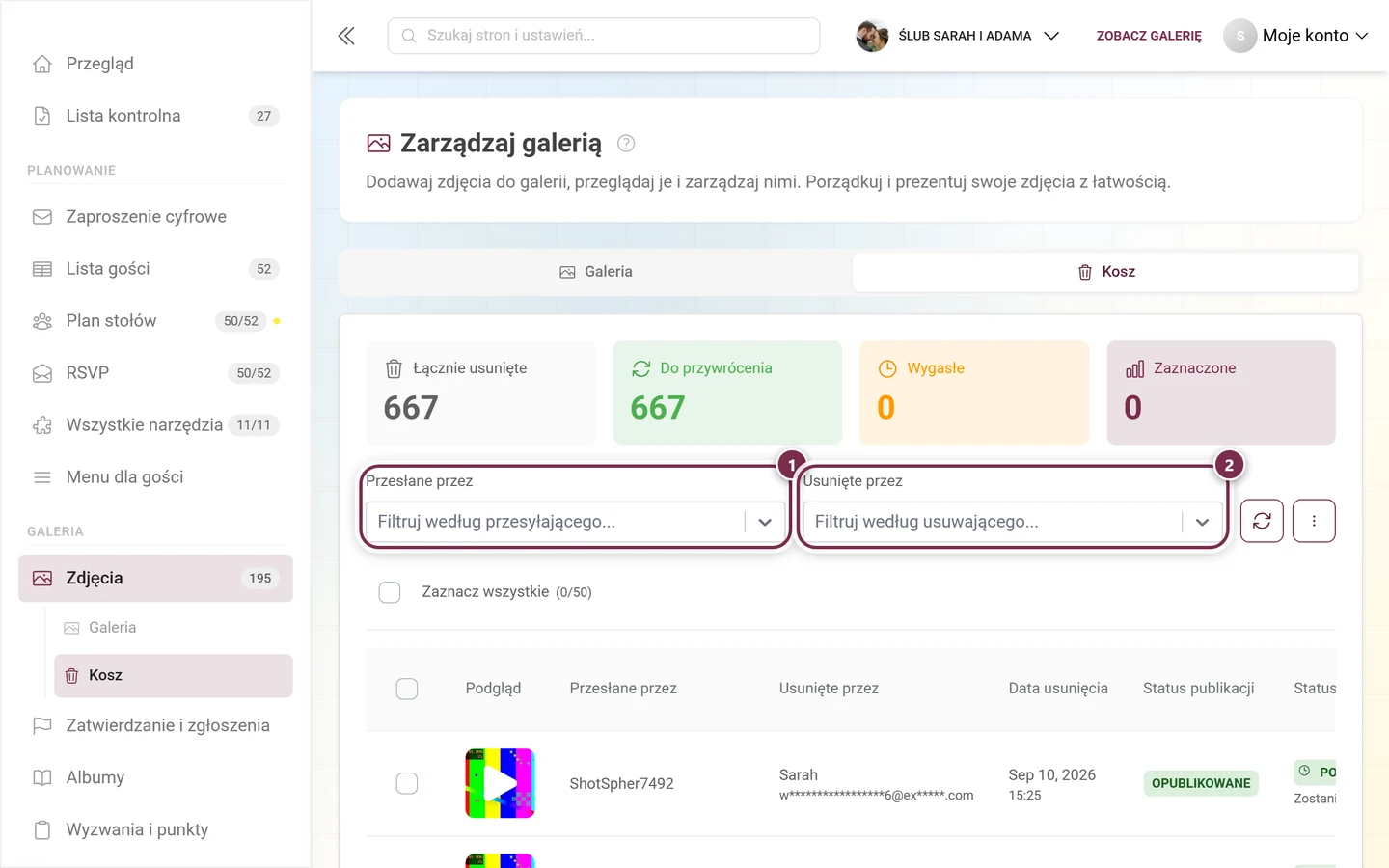Viewport: 1389px width, 868px height.
Task: Open the ZOBACZ GALERIĘ link
Action: pos(1149,36)
